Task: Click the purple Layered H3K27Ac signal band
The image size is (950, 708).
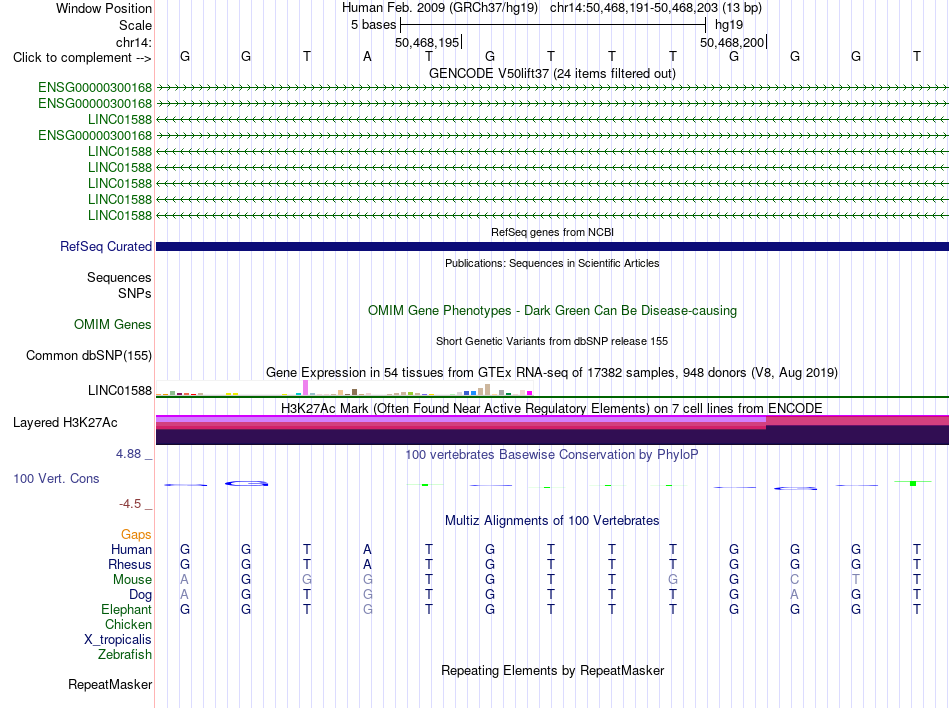Action: click(x=552, y=430)
